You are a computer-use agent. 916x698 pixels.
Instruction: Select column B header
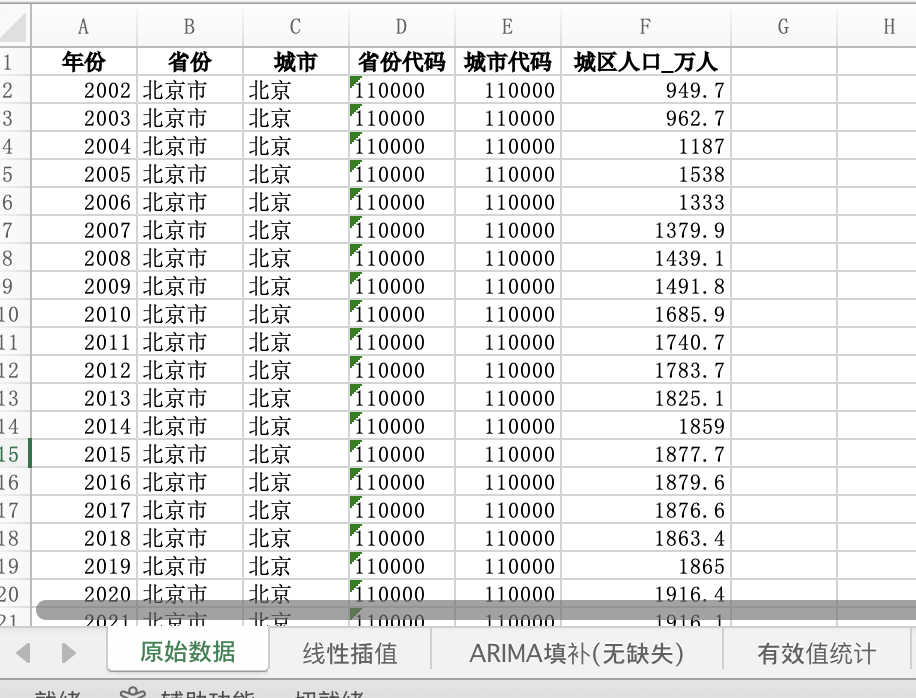[x=189, y=26]
